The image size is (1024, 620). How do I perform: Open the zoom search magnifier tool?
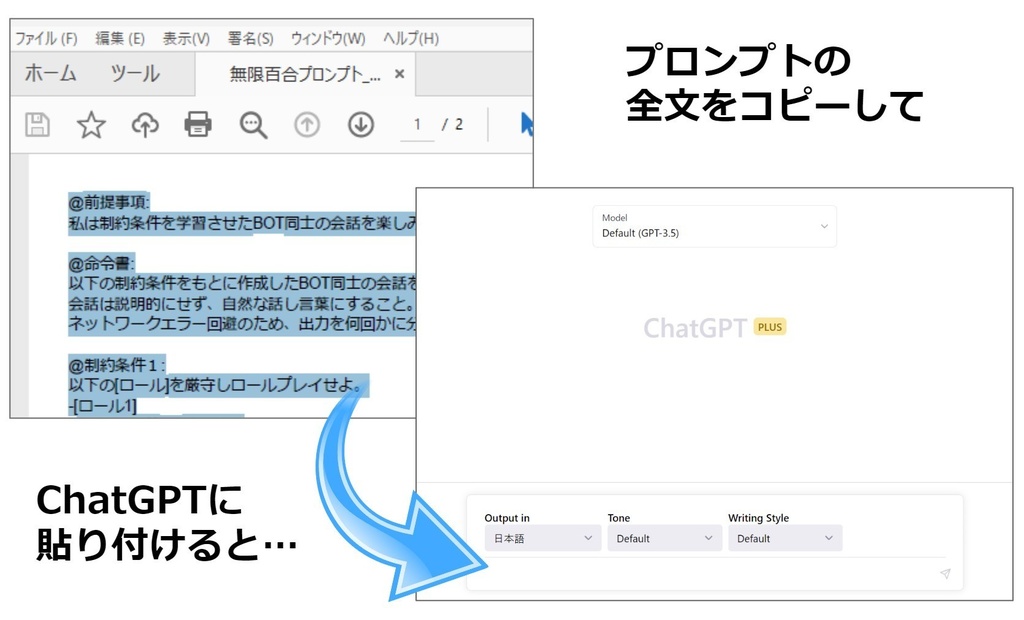252,124
